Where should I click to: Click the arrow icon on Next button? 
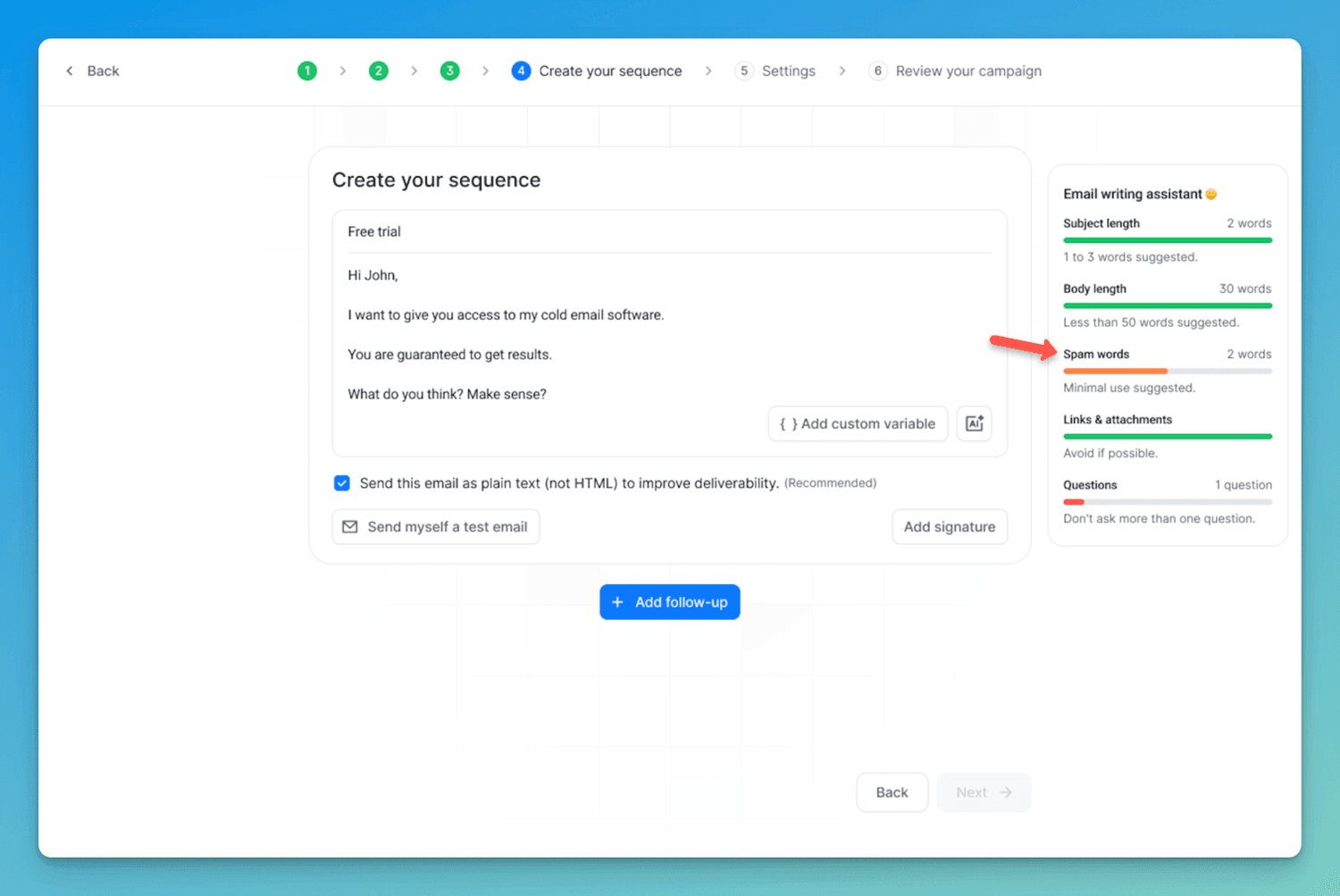[x=1006, y=792]
